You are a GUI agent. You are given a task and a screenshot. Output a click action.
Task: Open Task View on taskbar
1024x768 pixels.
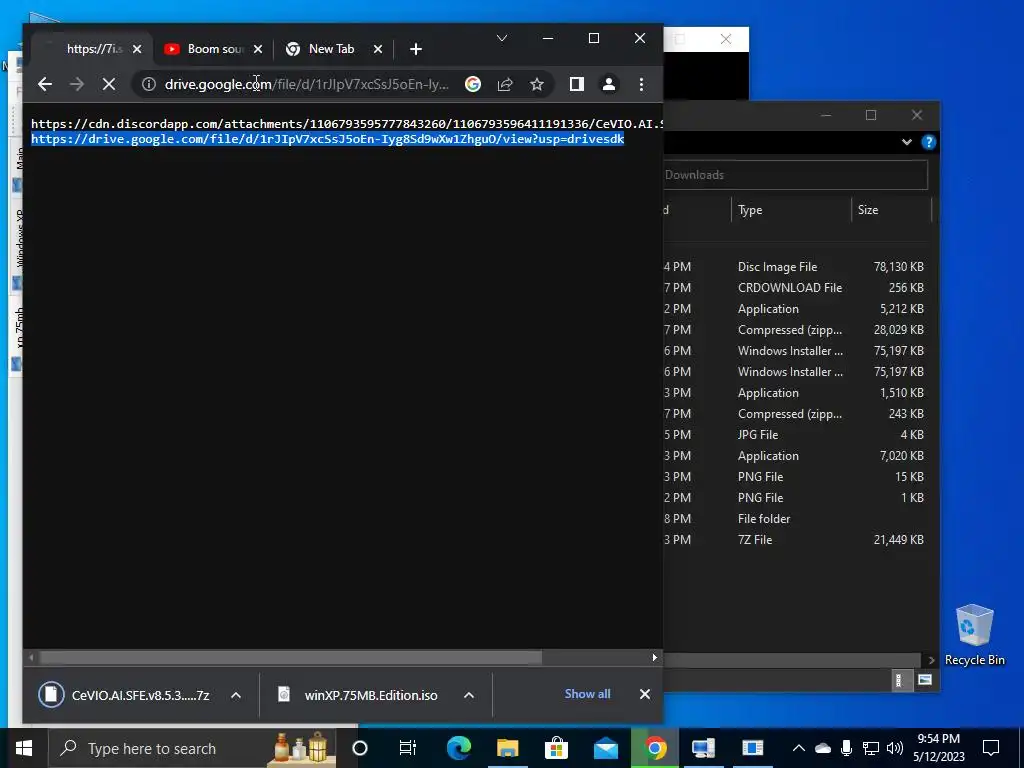(408, 748)
